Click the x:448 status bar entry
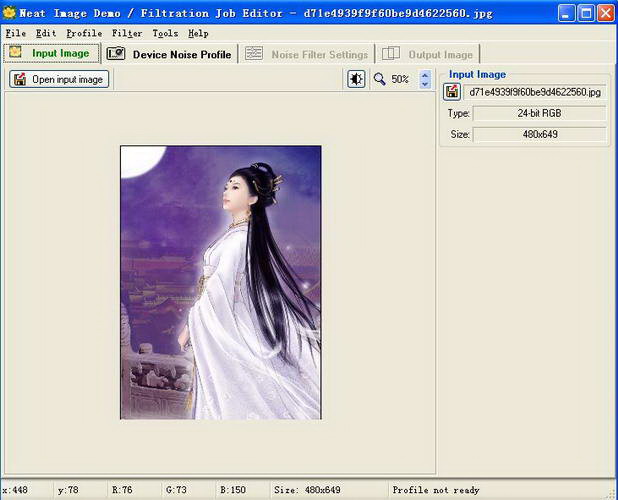 click(15, 490)
